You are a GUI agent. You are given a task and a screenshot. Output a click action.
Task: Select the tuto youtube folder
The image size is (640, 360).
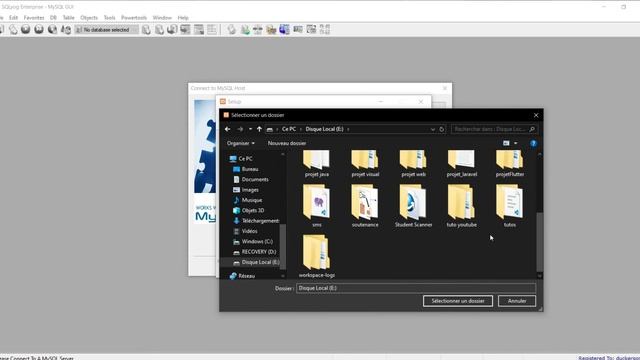tap(462, 206)
